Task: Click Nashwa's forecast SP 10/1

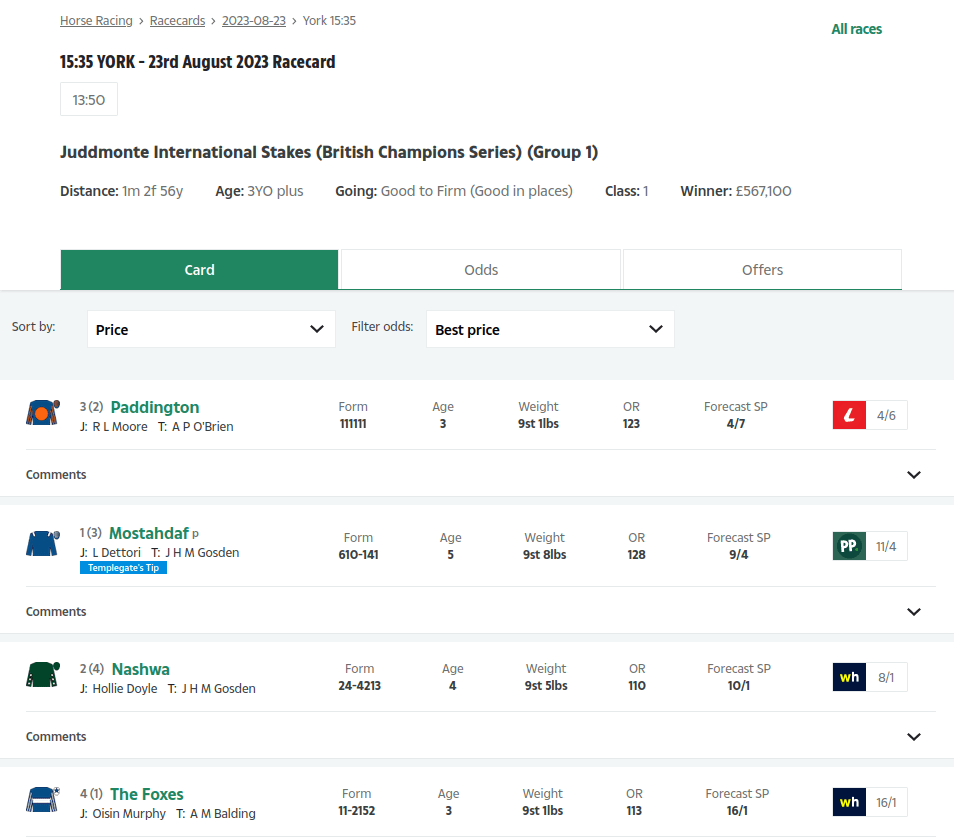Action: coord(739,685)
